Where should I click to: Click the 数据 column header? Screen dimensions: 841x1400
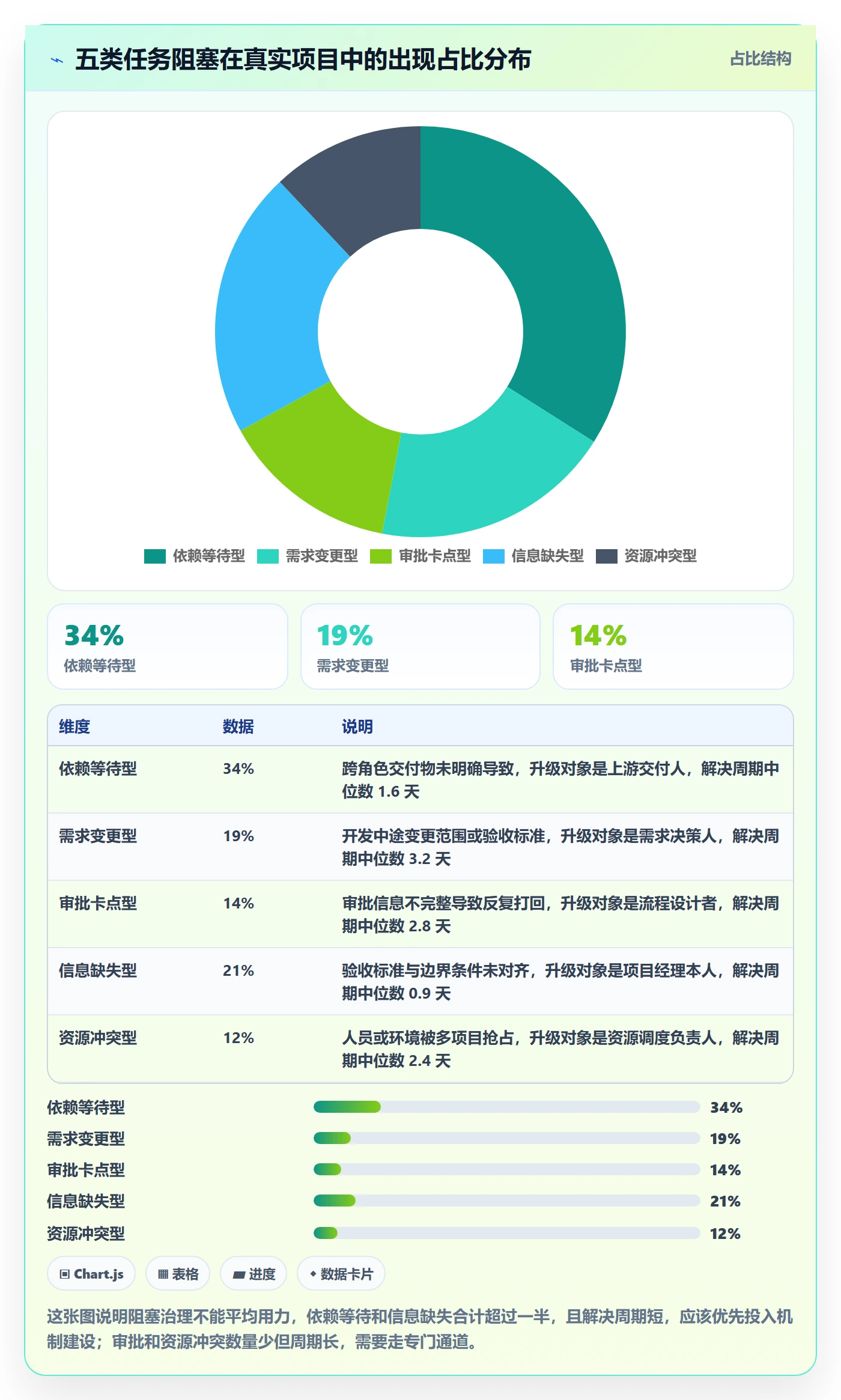tap(238, 726)
